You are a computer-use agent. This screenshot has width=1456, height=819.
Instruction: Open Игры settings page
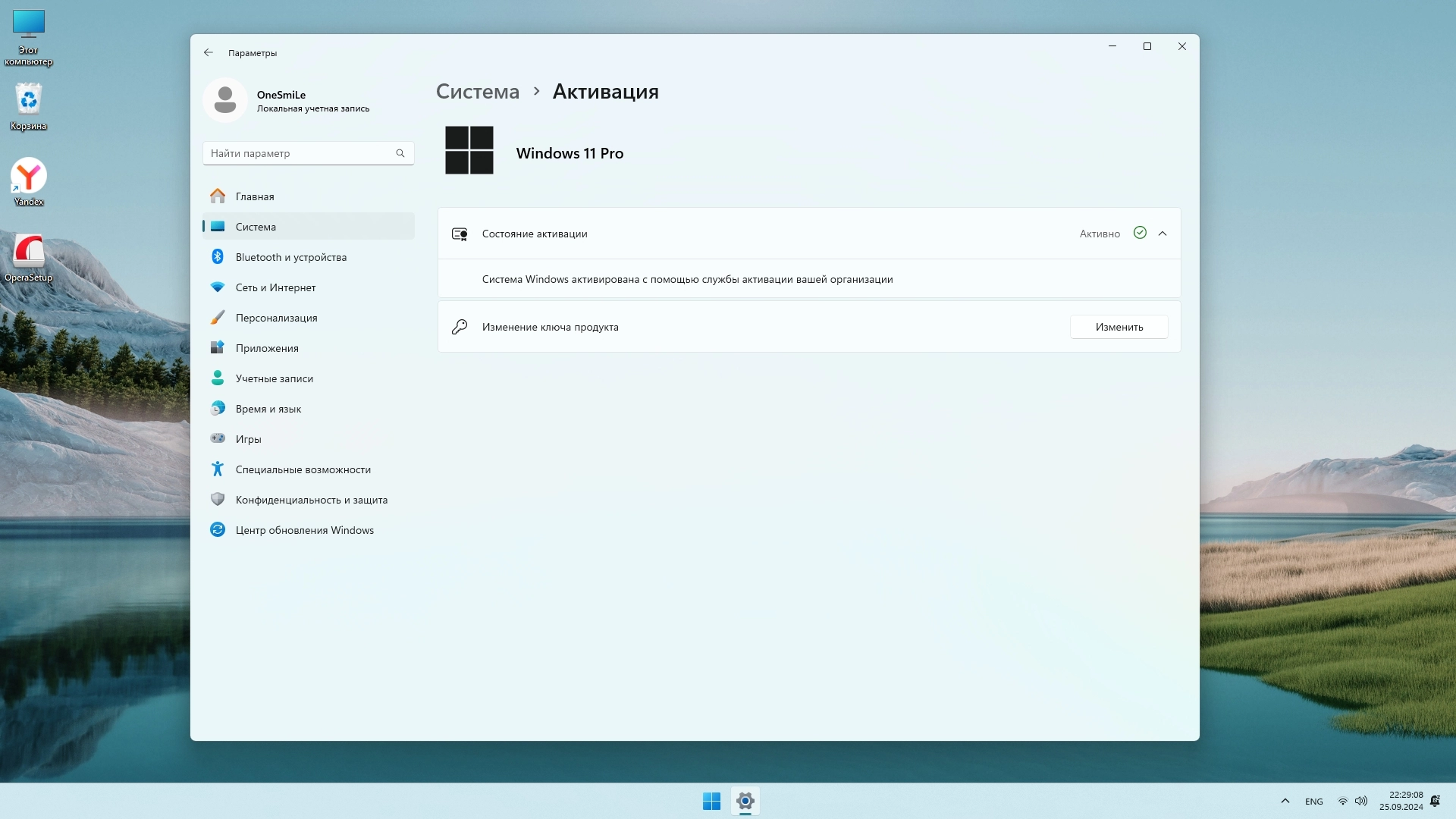[x=248, y=439]
